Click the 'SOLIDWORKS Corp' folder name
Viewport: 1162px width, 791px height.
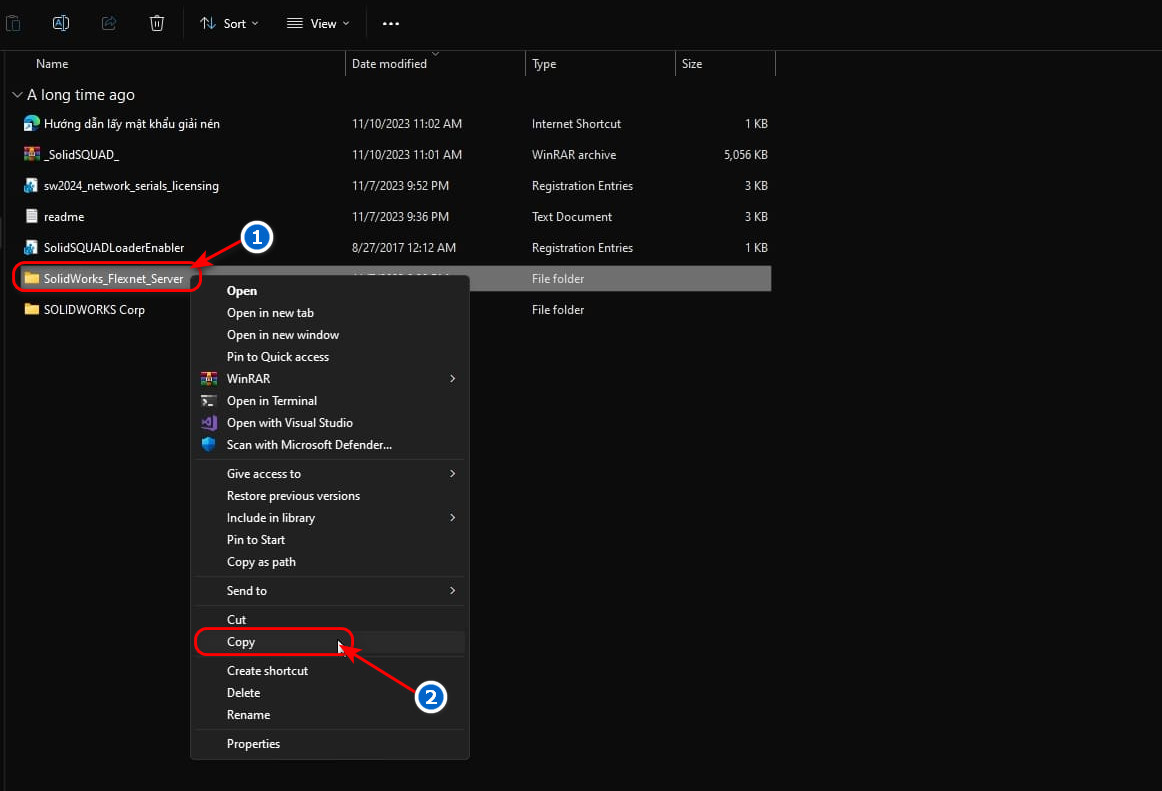point(94,310)
